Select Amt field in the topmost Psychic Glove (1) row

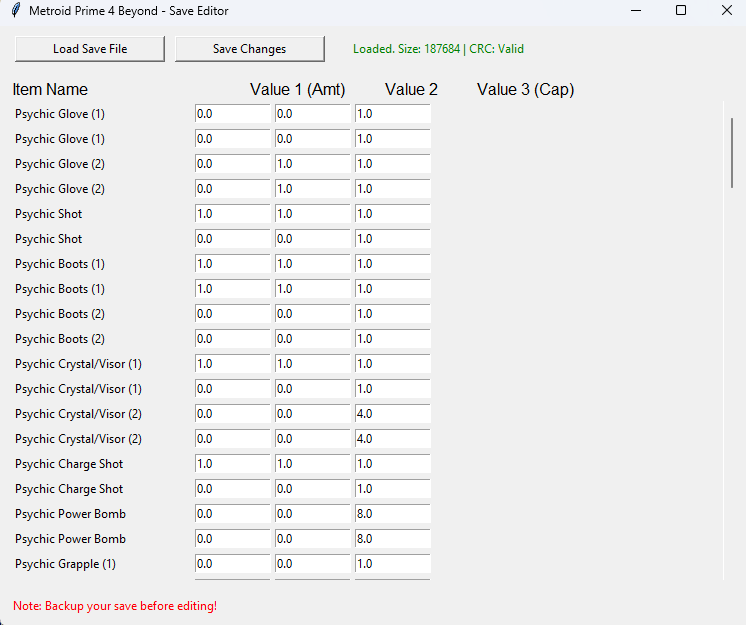tap(232, 114)
